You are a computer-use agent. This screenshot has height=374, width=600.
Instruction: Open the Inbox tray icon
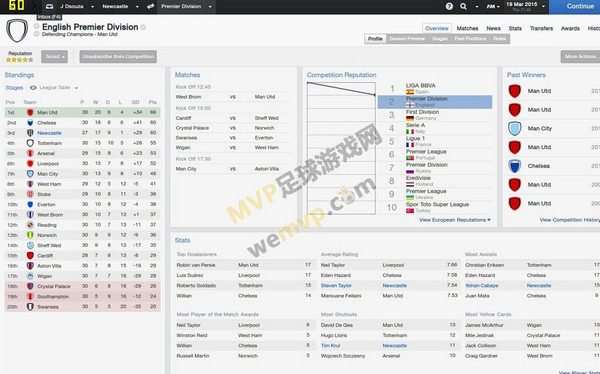pos(49,7)
